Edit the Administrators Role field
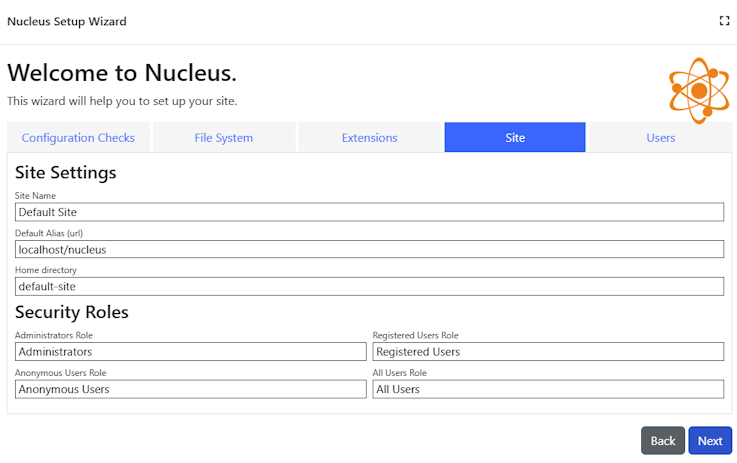 (x=190, y=352)
